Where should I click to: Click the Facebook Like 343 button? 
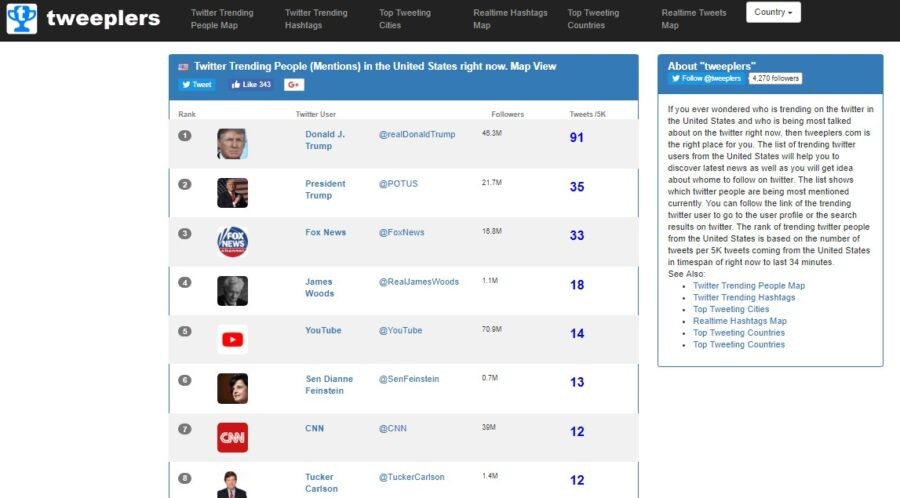pyautogui.click(x=251, y=84)
